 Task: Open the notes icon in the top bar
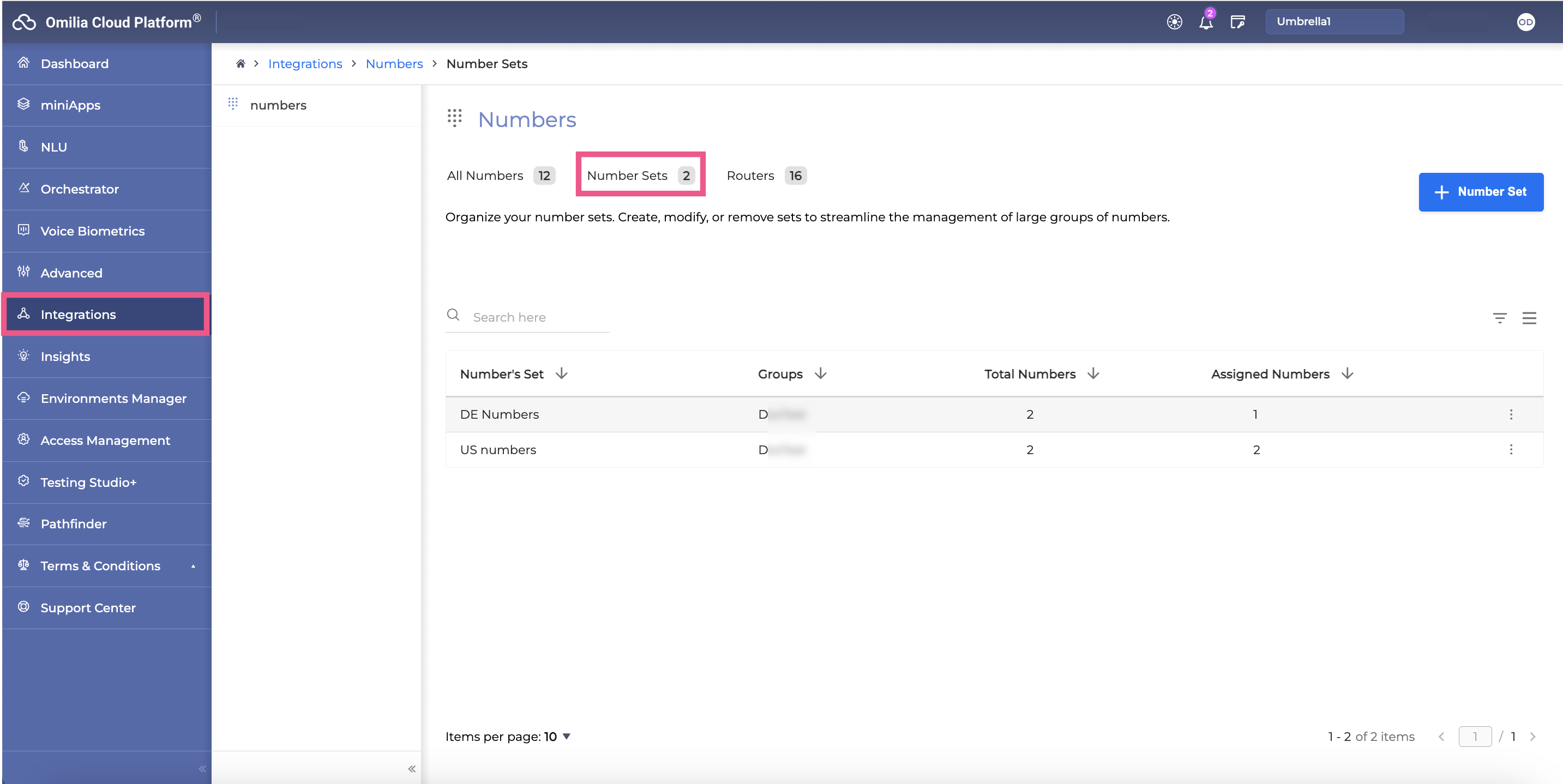point(1237,22)
